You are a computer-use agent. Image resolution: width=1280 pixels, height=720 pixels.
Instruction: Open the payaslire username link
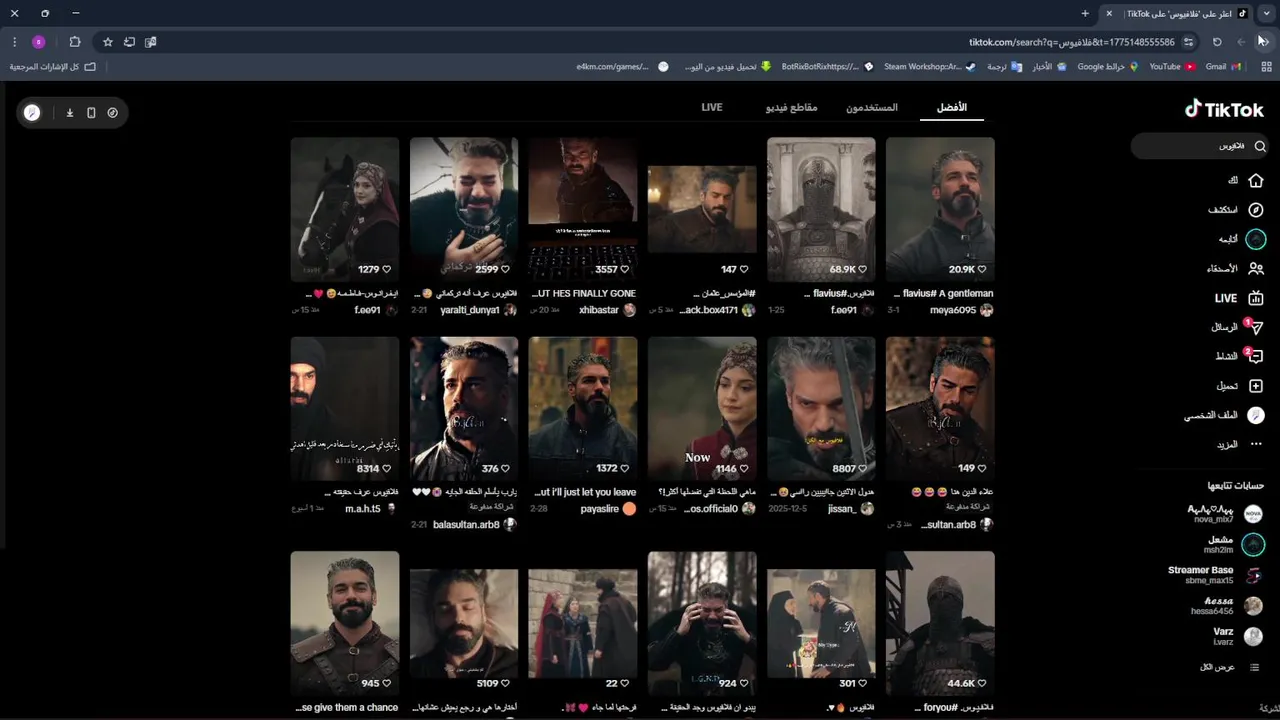pyautogui.click(x=599, y=509)
